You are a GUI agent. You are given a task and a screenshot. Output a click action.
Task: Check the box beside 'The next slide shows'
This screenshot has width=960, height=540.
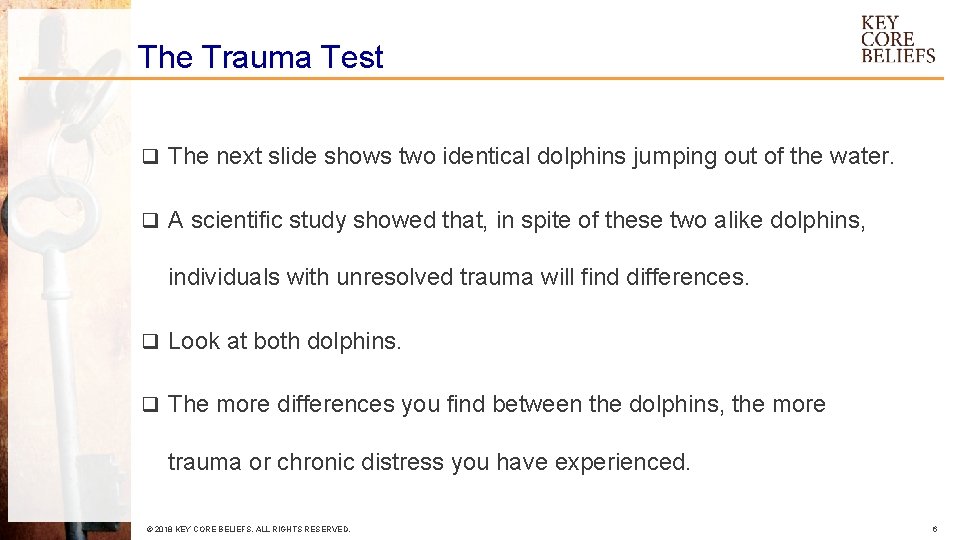[x=150, y=157]
